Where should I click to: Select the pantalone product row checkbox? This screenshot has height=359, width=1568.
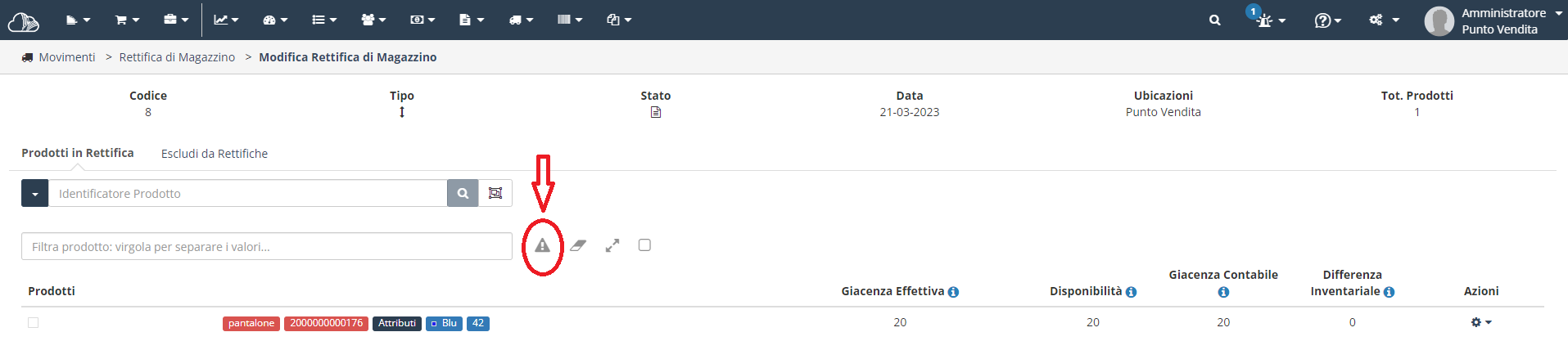tap(33, 322)
